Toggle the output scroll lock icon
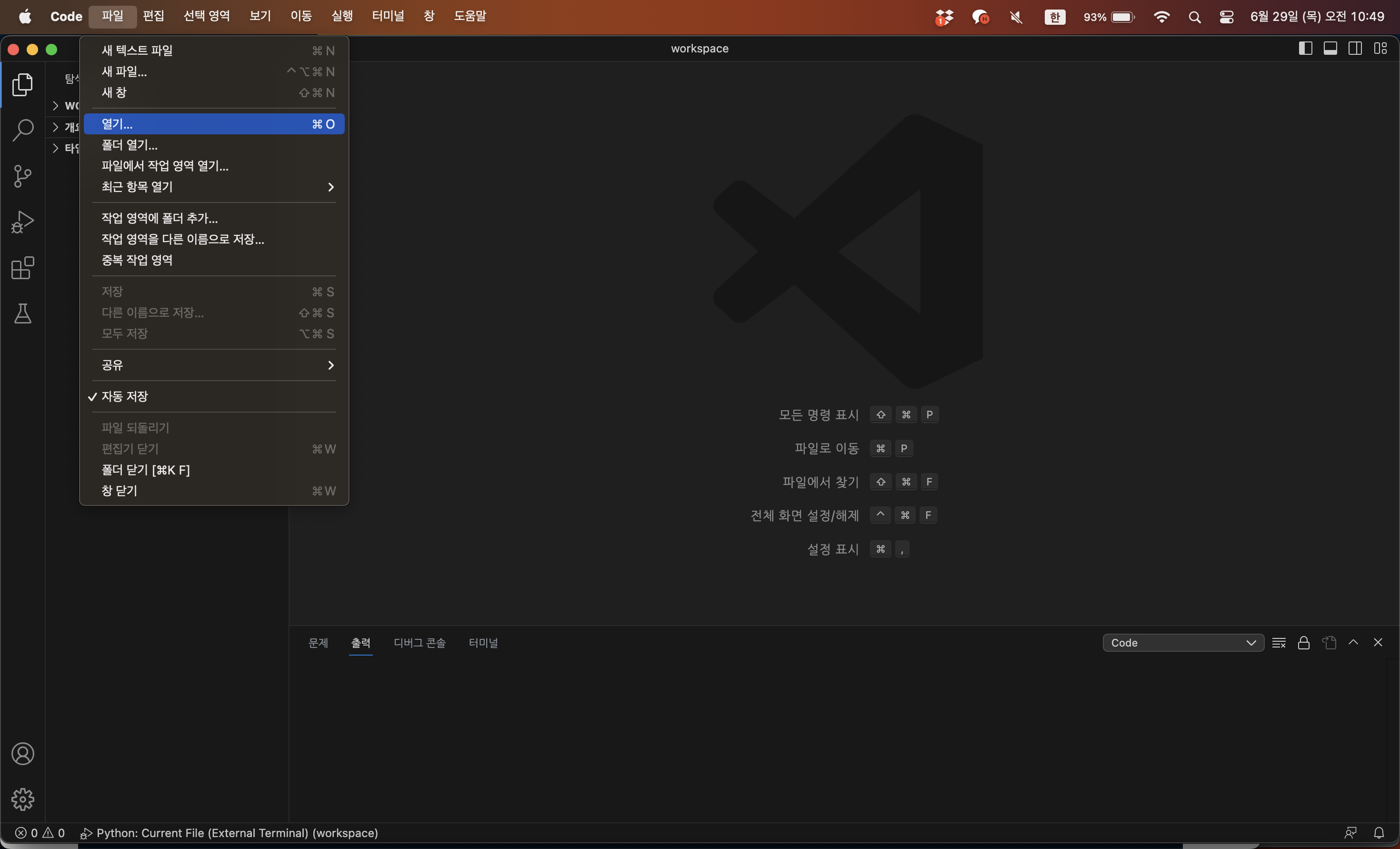This screenshot has height=849, width=1400. coord(1303,643)
